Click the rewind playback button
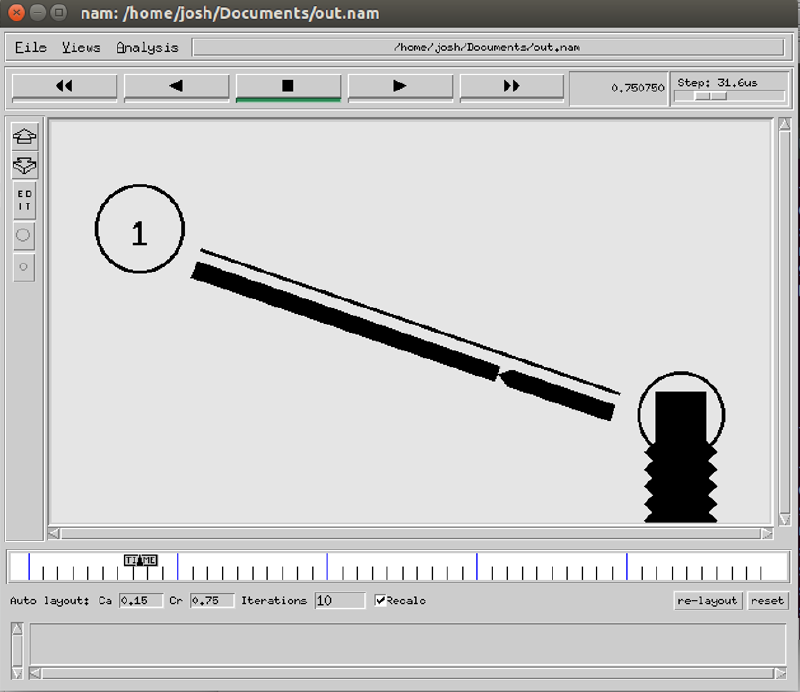Image resolution: width=800 pixels, height=692 pixels. pos(64,87)
